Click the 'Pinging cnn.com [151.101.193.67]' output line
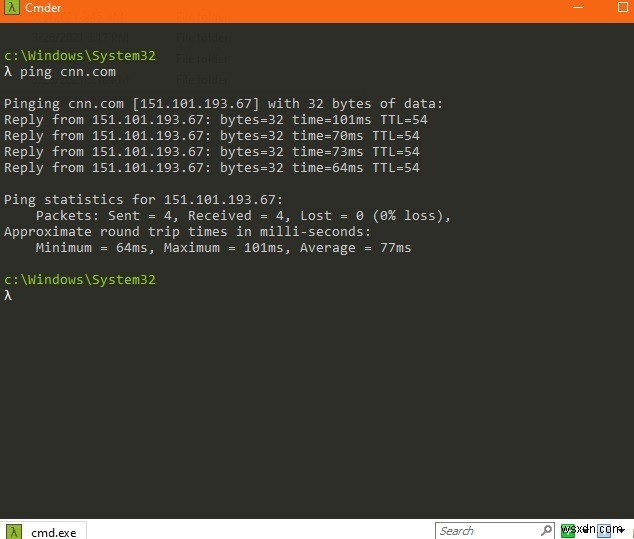This screenshot has height=539, width=634. (223, 104)
